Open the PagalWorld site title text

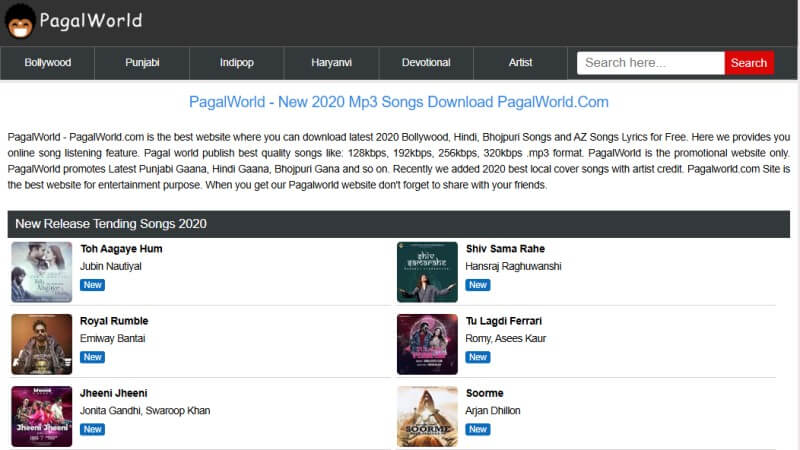[91, 21]
